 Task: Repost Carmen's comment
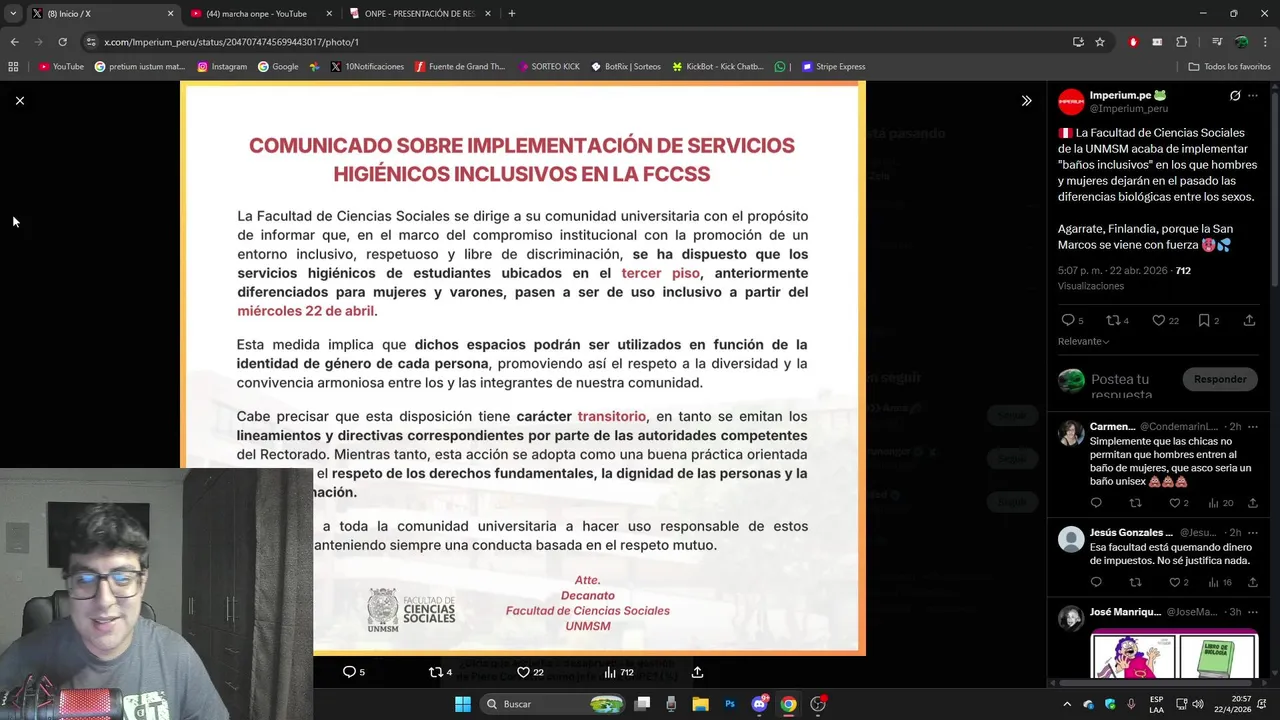(1135, 503)
